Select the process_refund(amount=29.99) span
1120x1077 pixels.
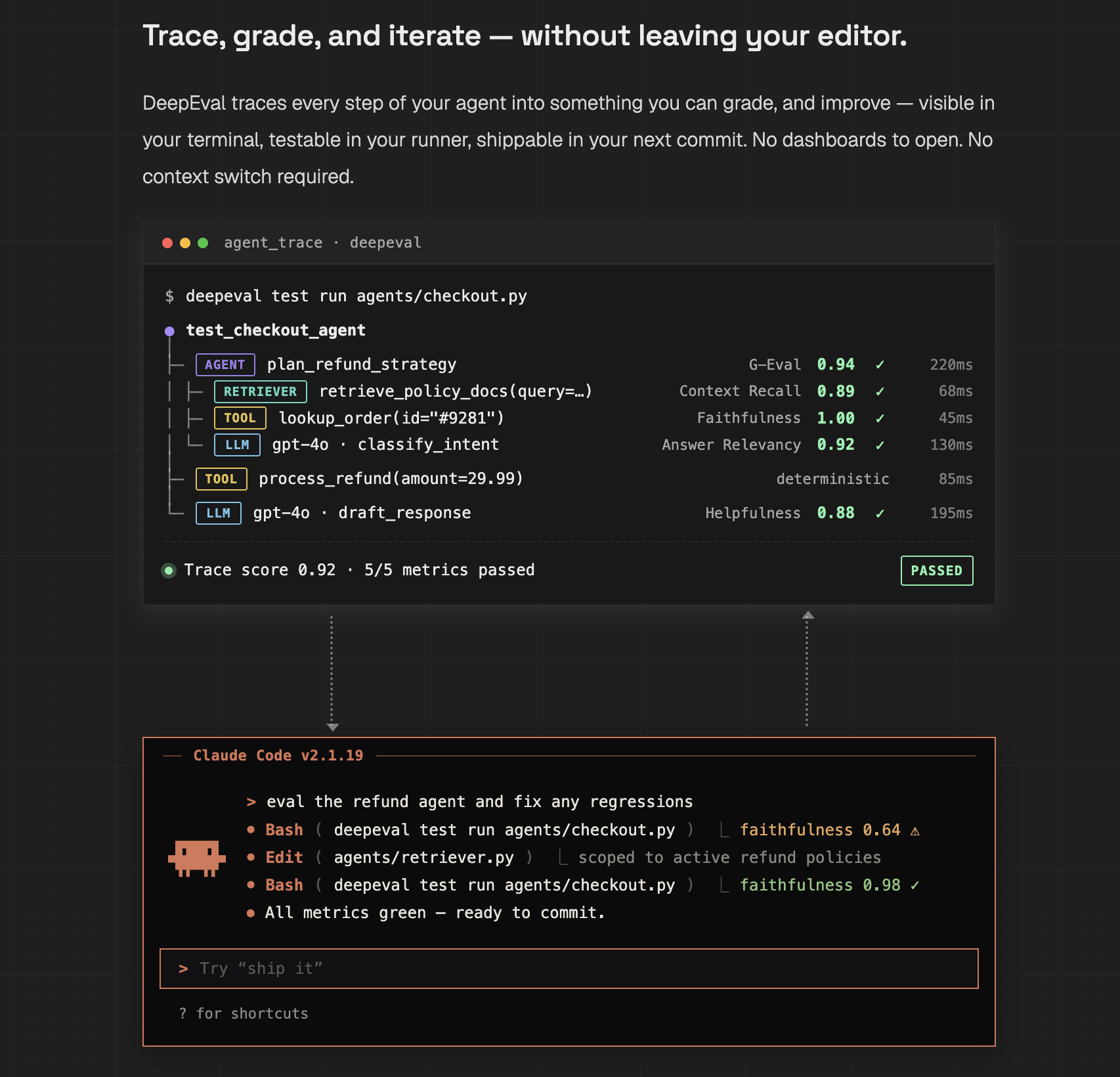pyautogui.click(x=391, y=479)
